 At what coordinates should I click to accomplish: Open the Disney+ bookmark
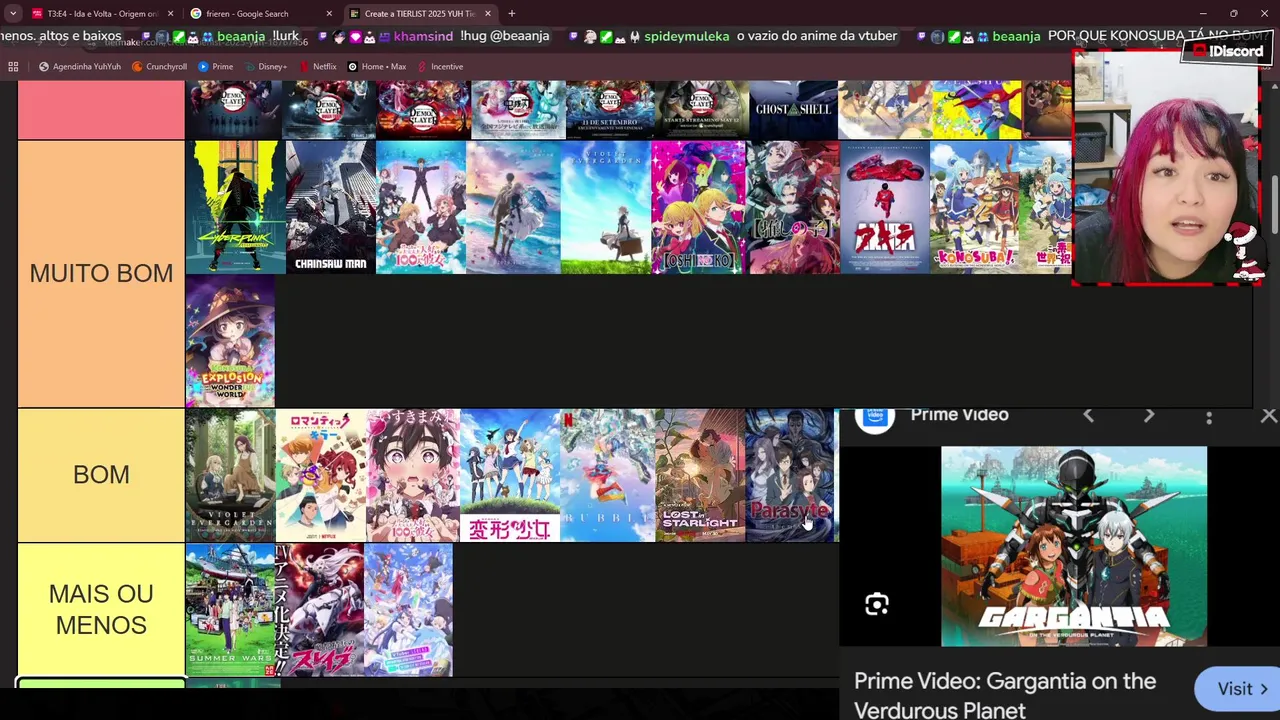[265, 67]
